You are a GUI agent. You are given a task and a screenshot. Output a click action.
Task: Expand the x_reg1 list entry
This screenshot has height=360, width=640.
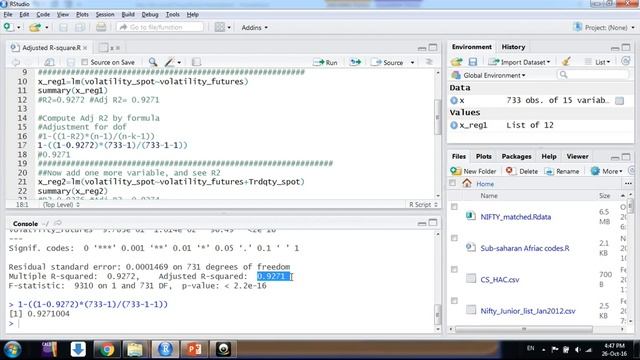click(454, 125)
